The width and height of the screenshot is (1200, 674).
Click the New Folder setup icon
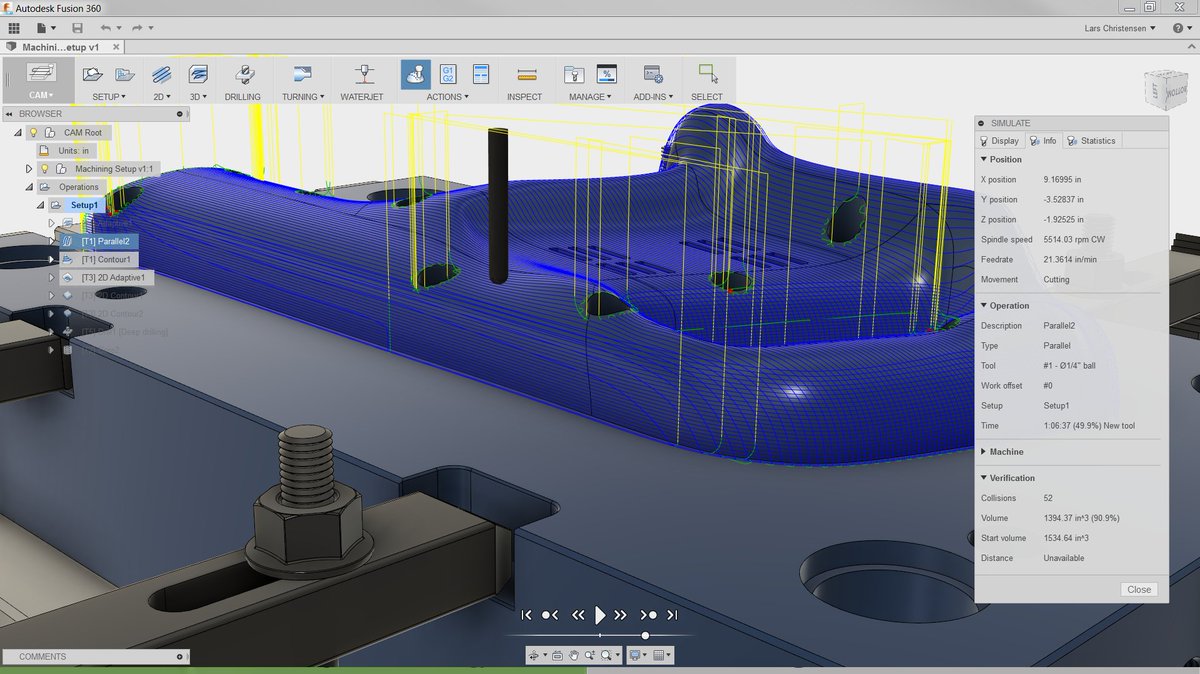pyautogui.click(x=125, y=74)
